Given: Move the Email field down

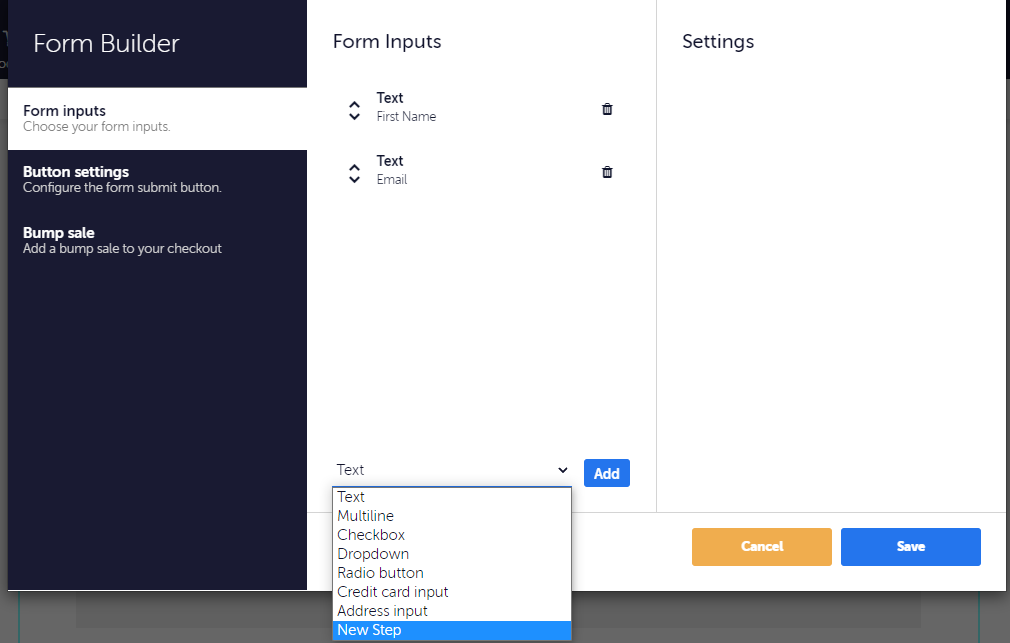Looking at the screenshot, I should [354, 180].
